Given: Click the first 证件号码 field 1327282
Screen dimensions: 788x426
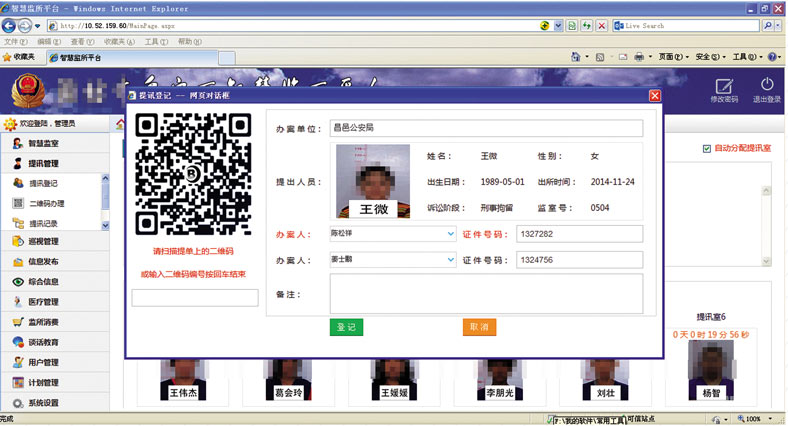Looking at the screenshot, I should (x=579, y=234).
